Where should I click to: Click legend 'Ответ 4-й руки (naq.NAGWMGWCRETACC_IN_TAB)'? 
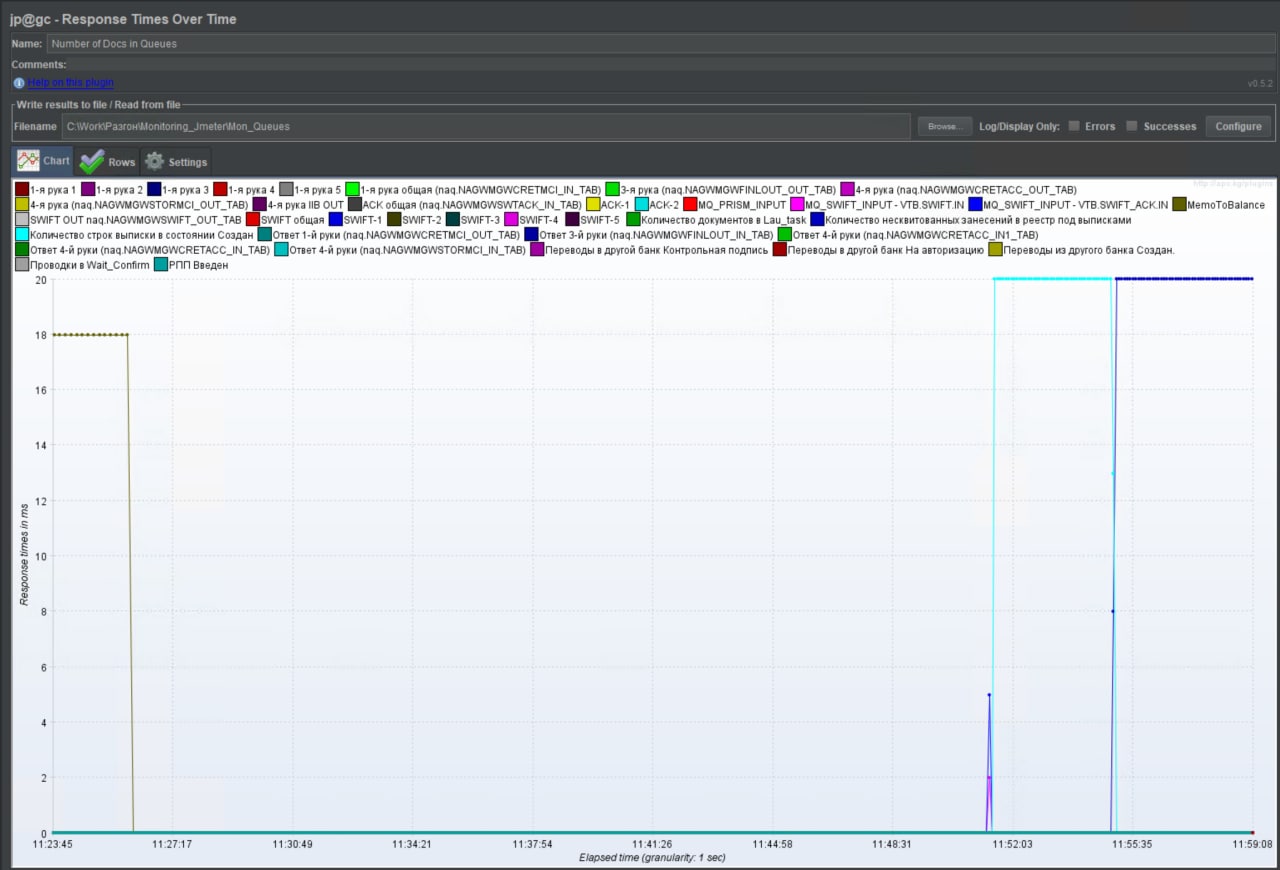pos(150,250)
